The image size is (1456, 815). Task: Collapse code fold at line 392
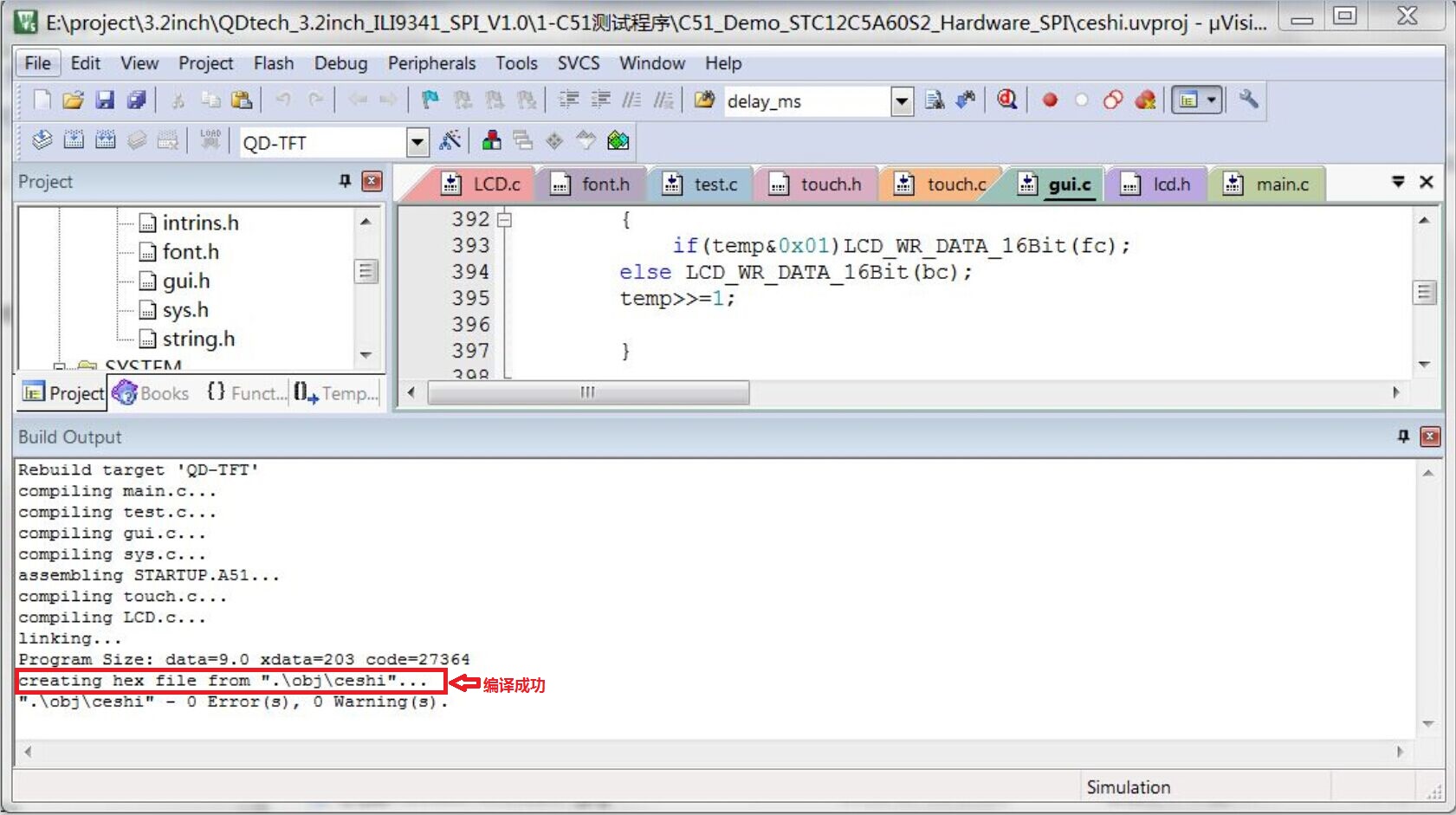tap(504, 220)
